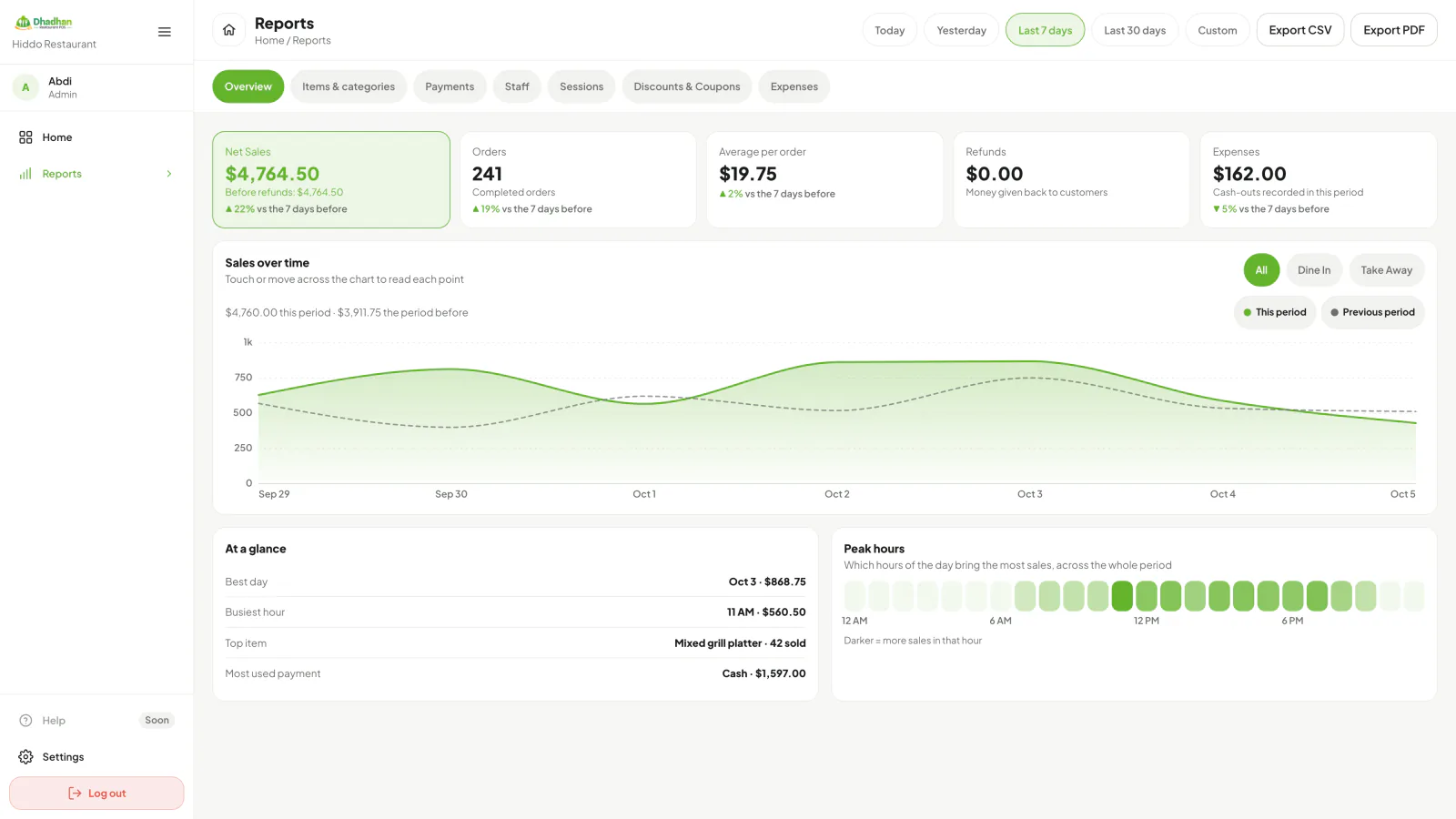Open Settings in the sidebar
This screenshot has height=819, width=1456.
(x=96, y=757)
